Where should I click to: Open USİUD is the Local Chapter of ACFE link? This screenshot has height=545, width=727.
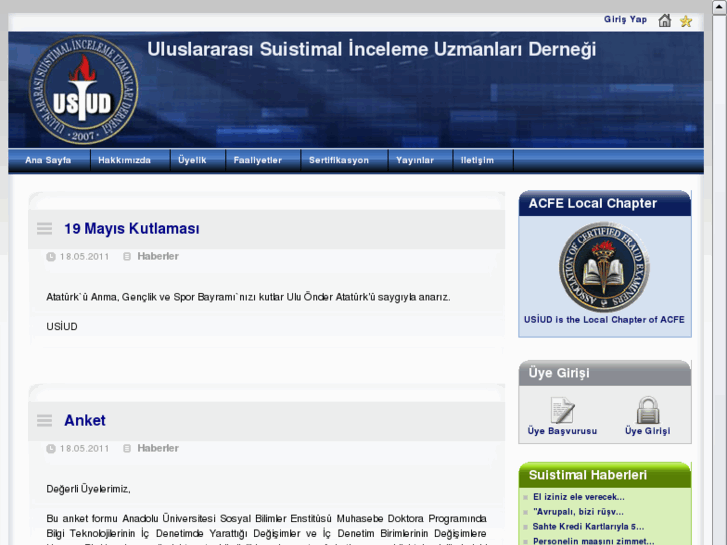pyautogui.click(x=604, y=320)
